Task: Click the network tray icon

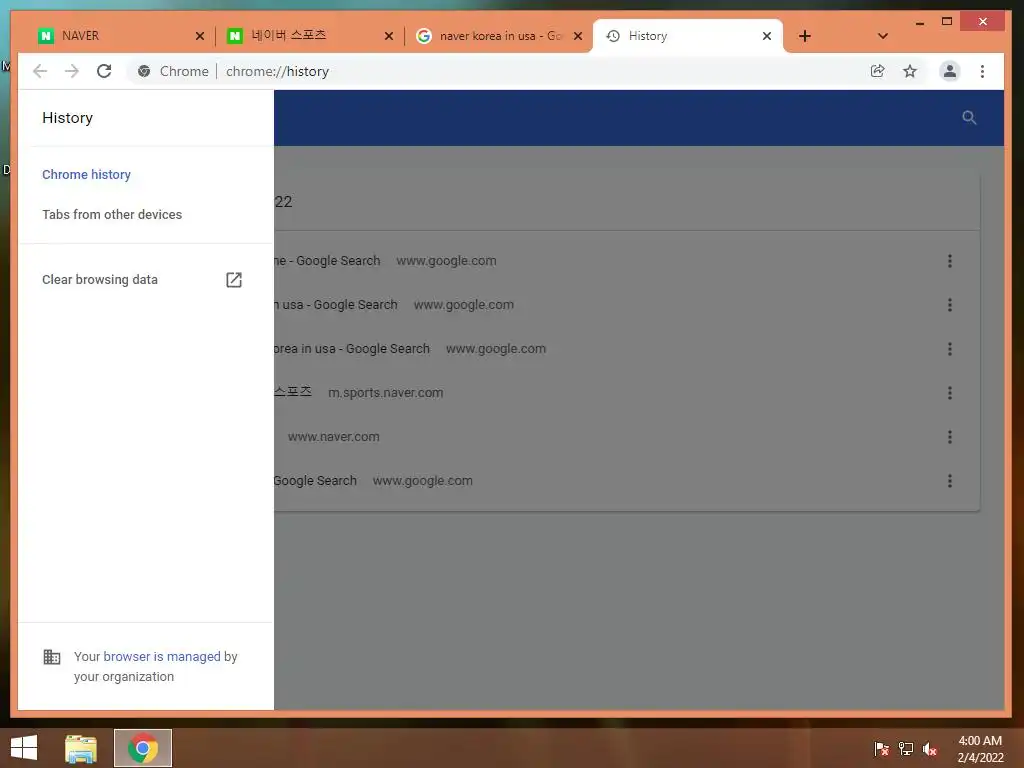Action: (x=906, y=748)
